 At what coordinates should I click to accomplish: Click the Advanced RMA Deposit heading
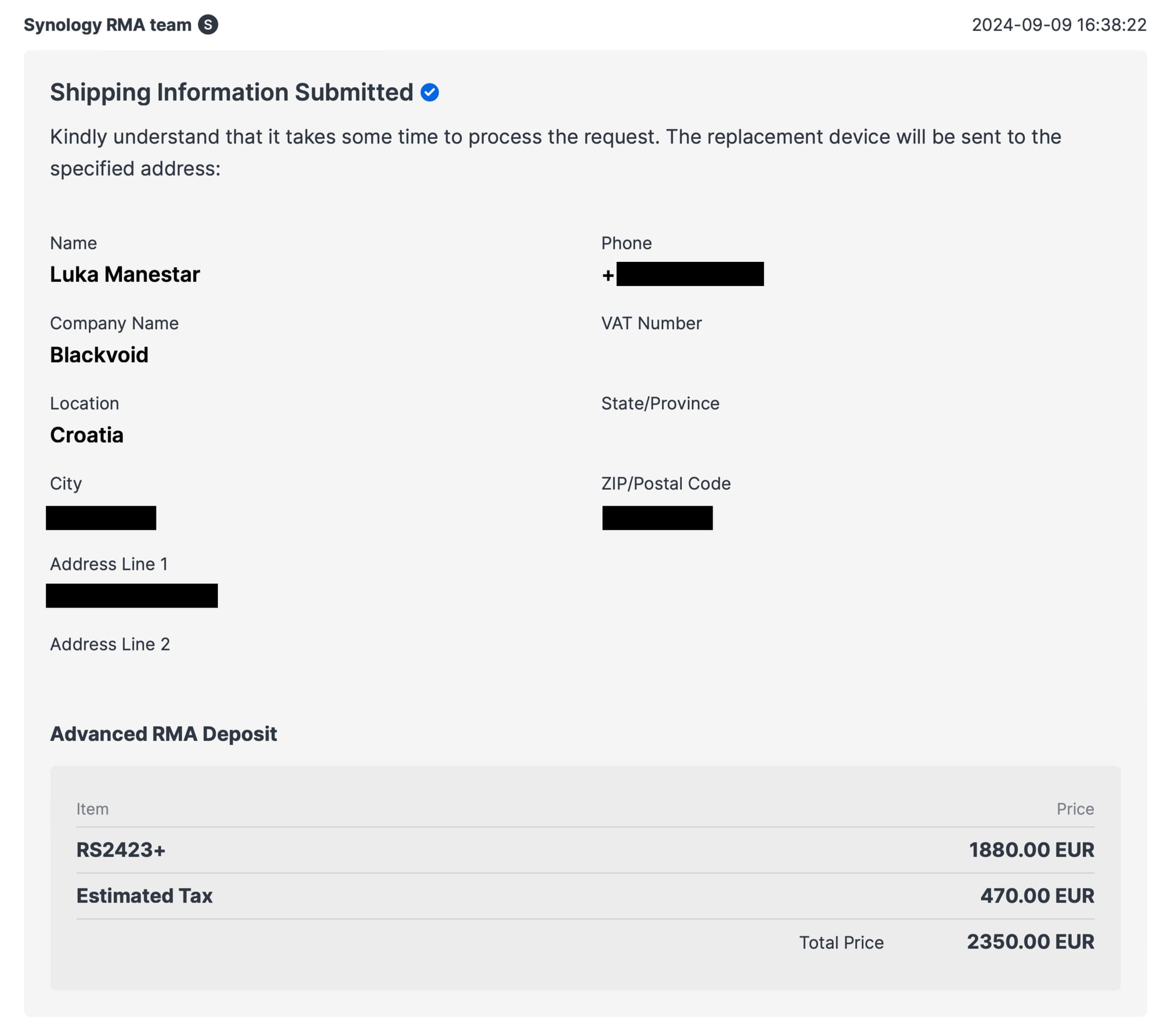[x=163, y=734]
